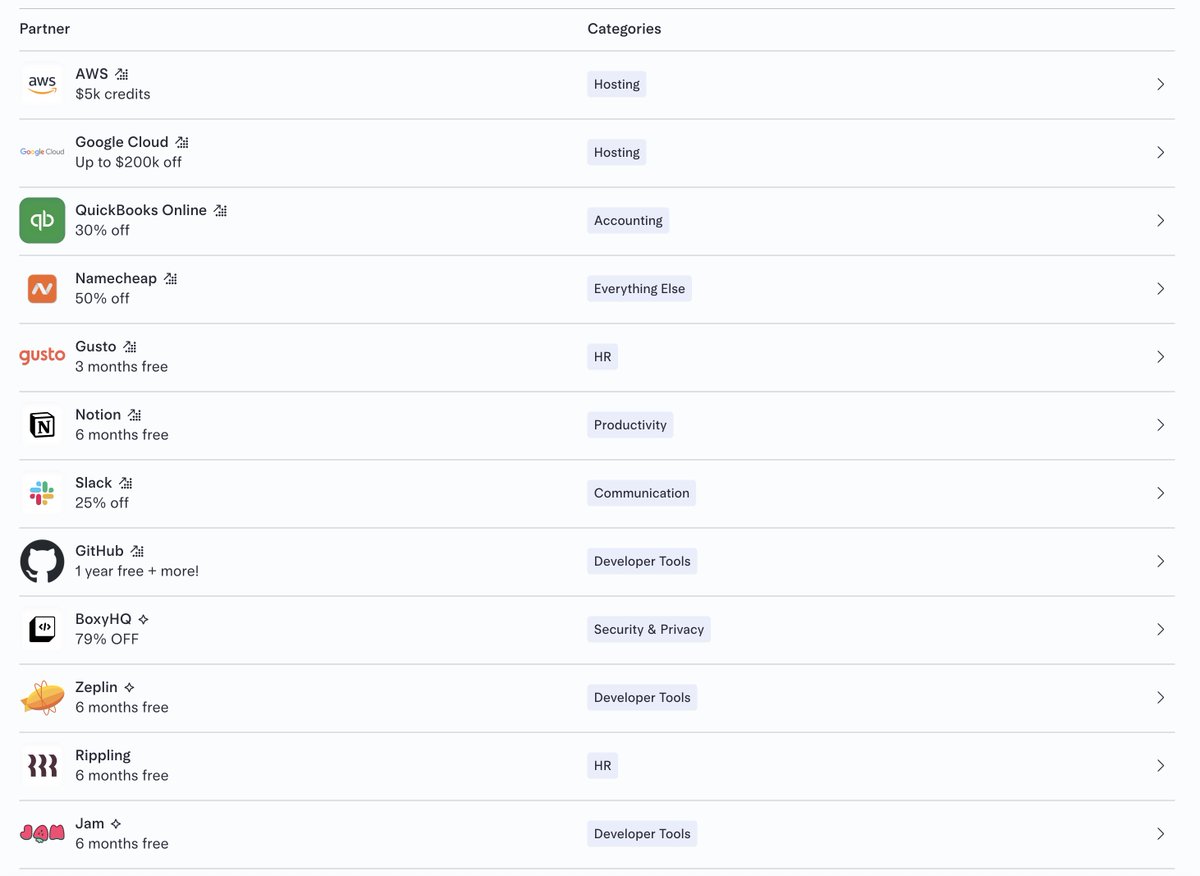1200x876 pixels.
Task: Open the QuickBooks Online name link
Action: [141, 210]
